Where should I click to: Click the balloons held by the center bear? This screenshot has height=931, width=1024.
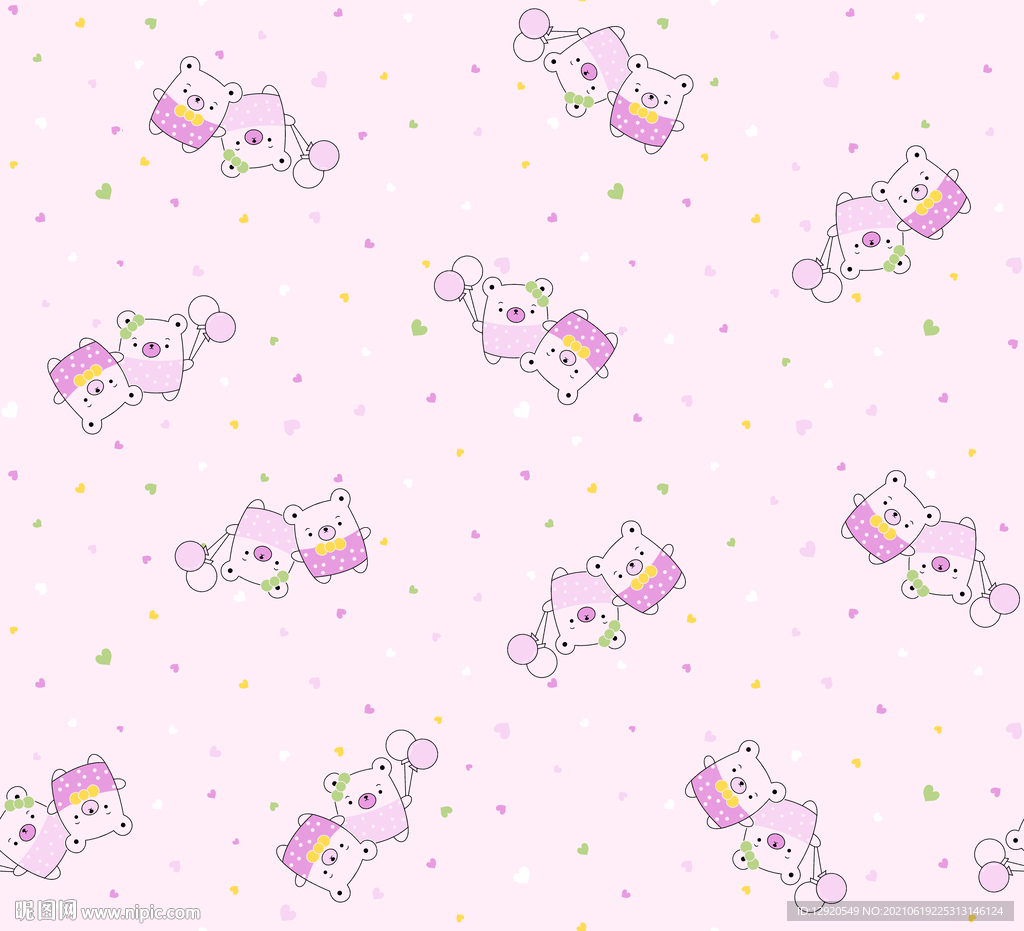[458, 278]
